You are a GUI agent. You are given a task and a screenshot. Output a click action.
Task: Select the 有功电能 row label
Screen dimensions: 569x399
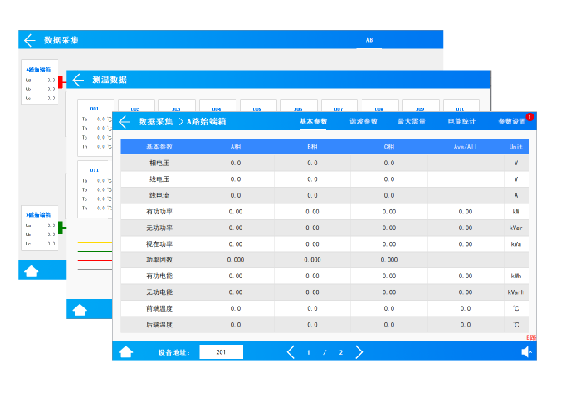[x=159, y=276]
